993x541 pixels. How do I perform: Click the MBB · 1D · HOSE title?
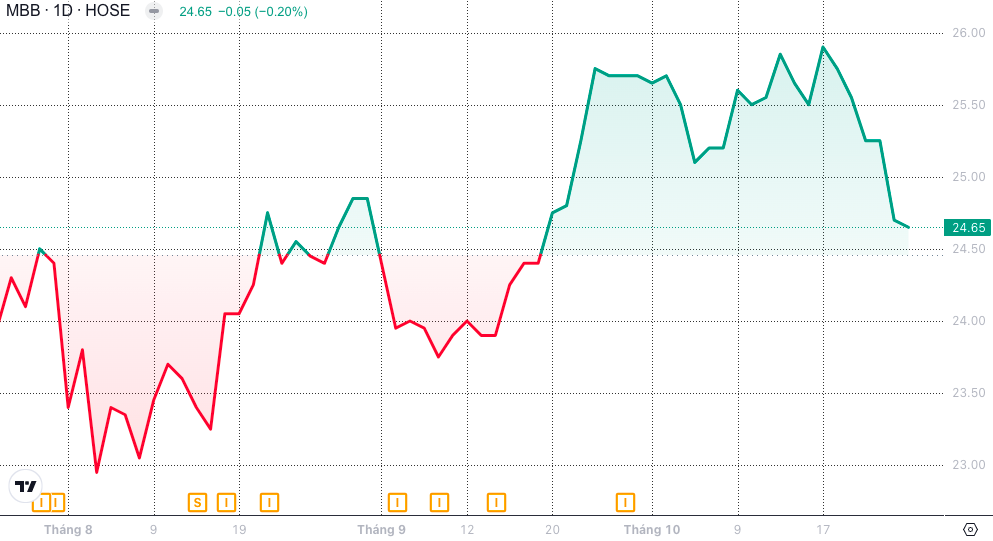pos(68,12)
